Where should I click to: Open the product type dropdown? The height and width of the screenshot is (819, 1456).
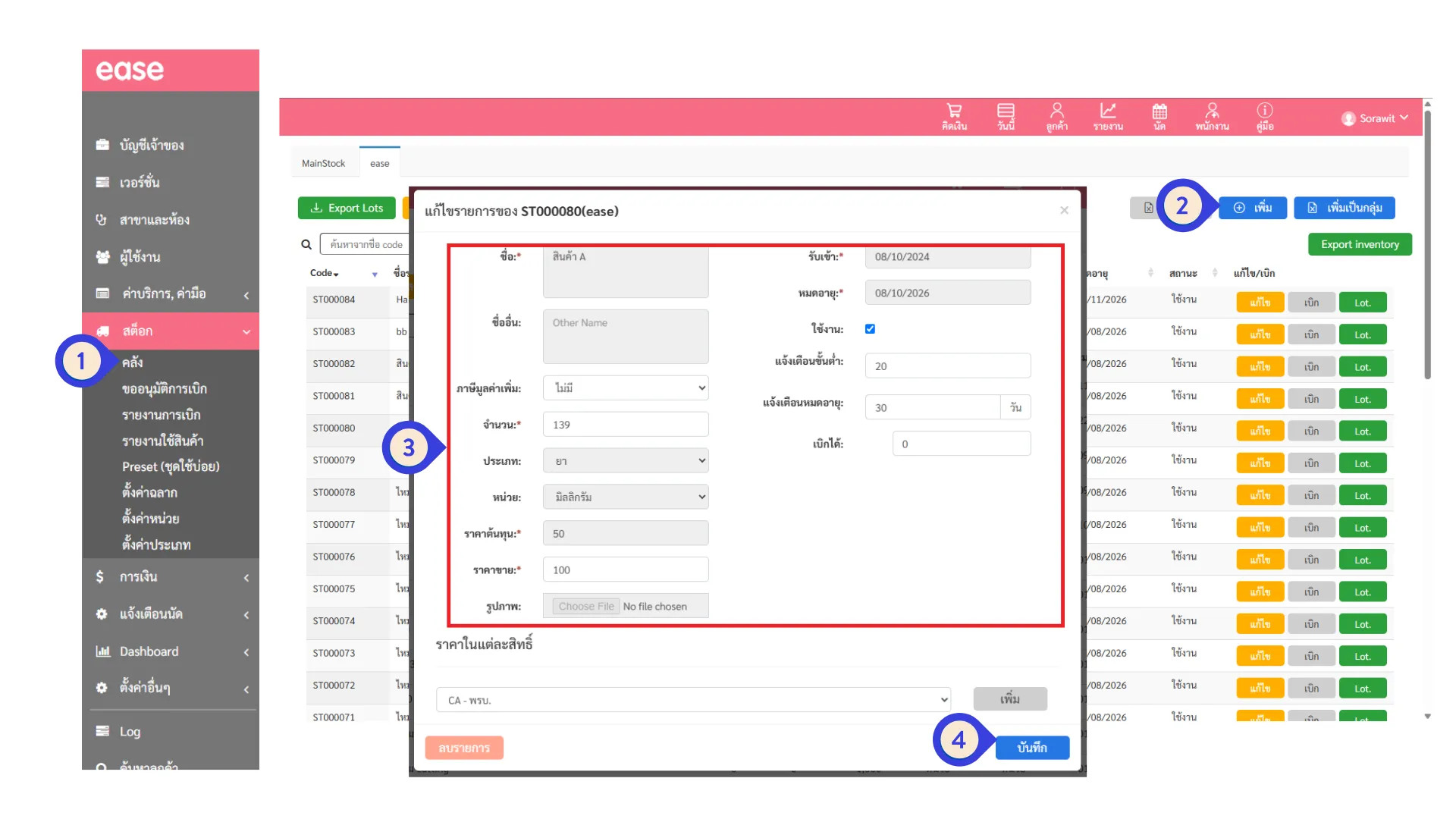click(626, 461)
